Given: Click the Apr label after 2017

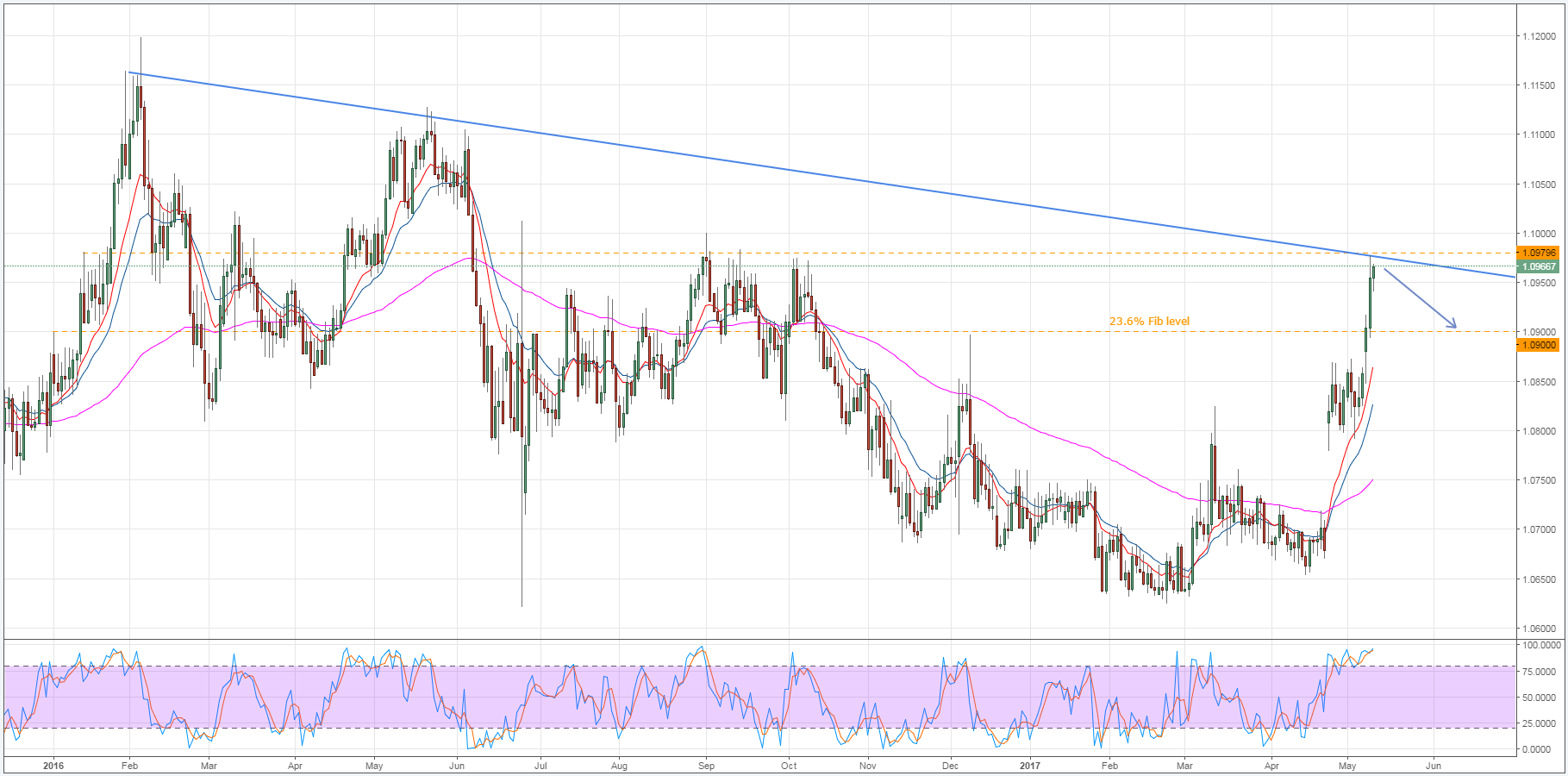Looking at the screenshot, I should (1271, 766).
